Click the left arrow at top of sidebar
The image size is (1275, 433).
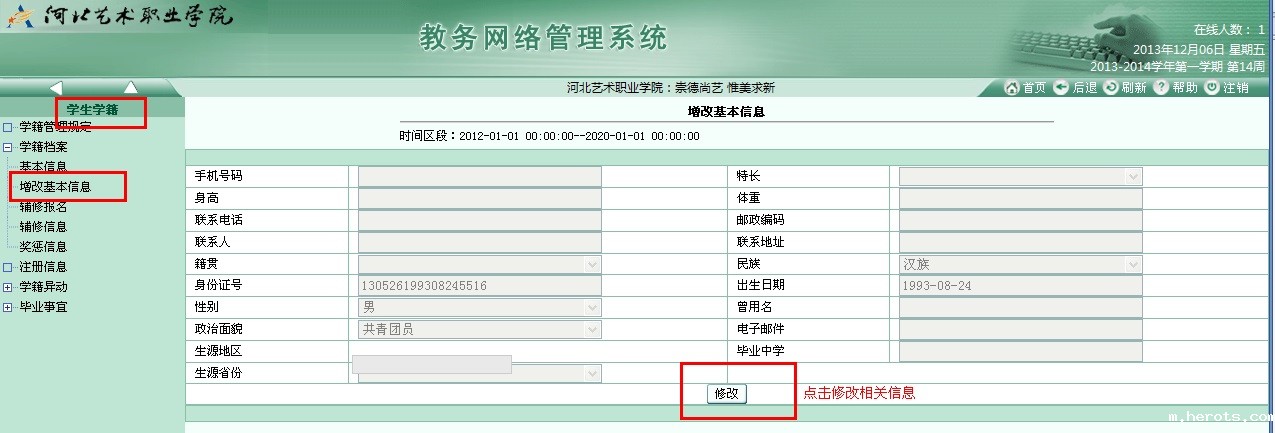pos(56,88)
